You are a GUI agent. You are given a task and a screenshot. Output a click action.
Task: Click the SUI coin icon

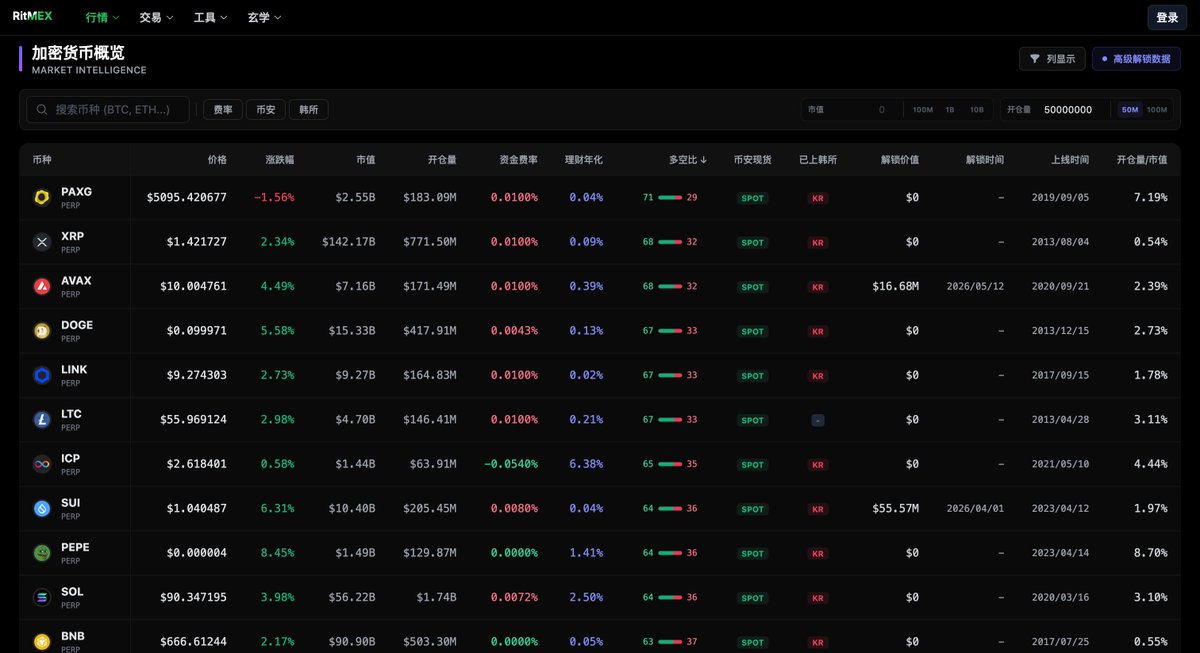42,508
